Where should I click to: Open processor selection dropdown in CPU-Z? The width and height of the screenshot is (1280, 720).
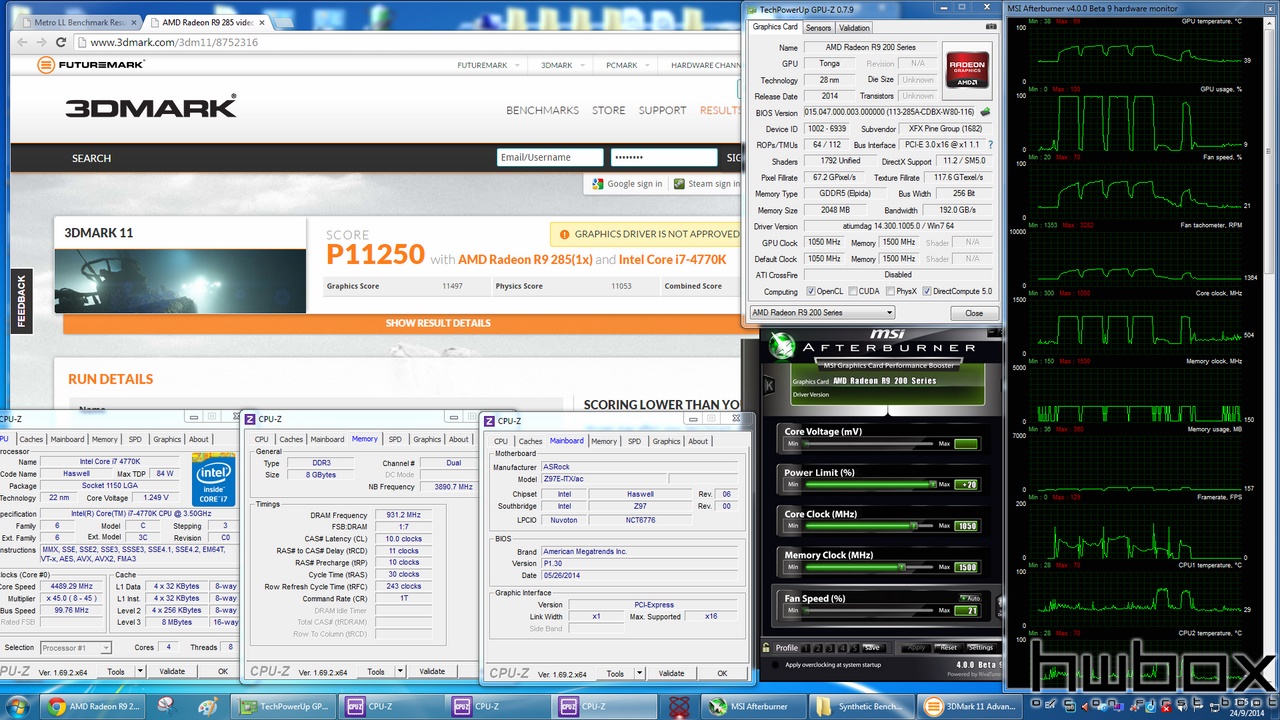(75, 648)
